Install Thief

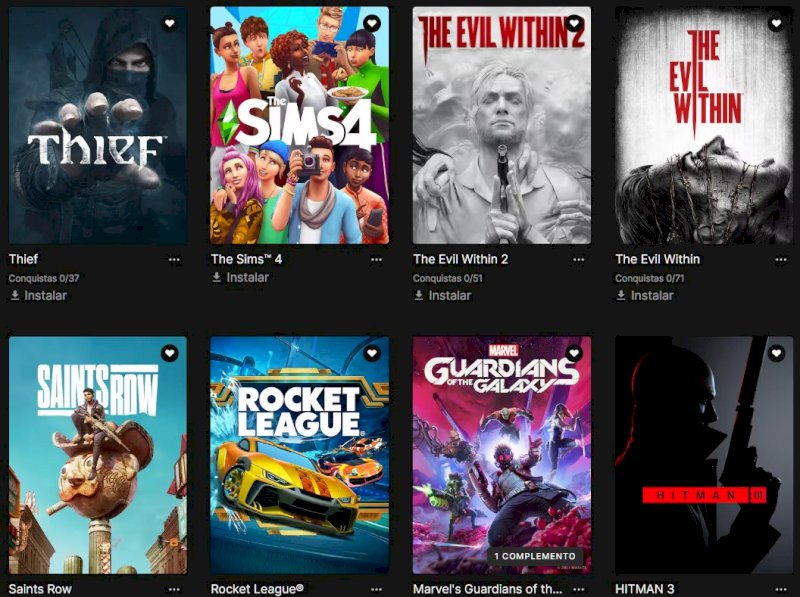pos(39,295)
